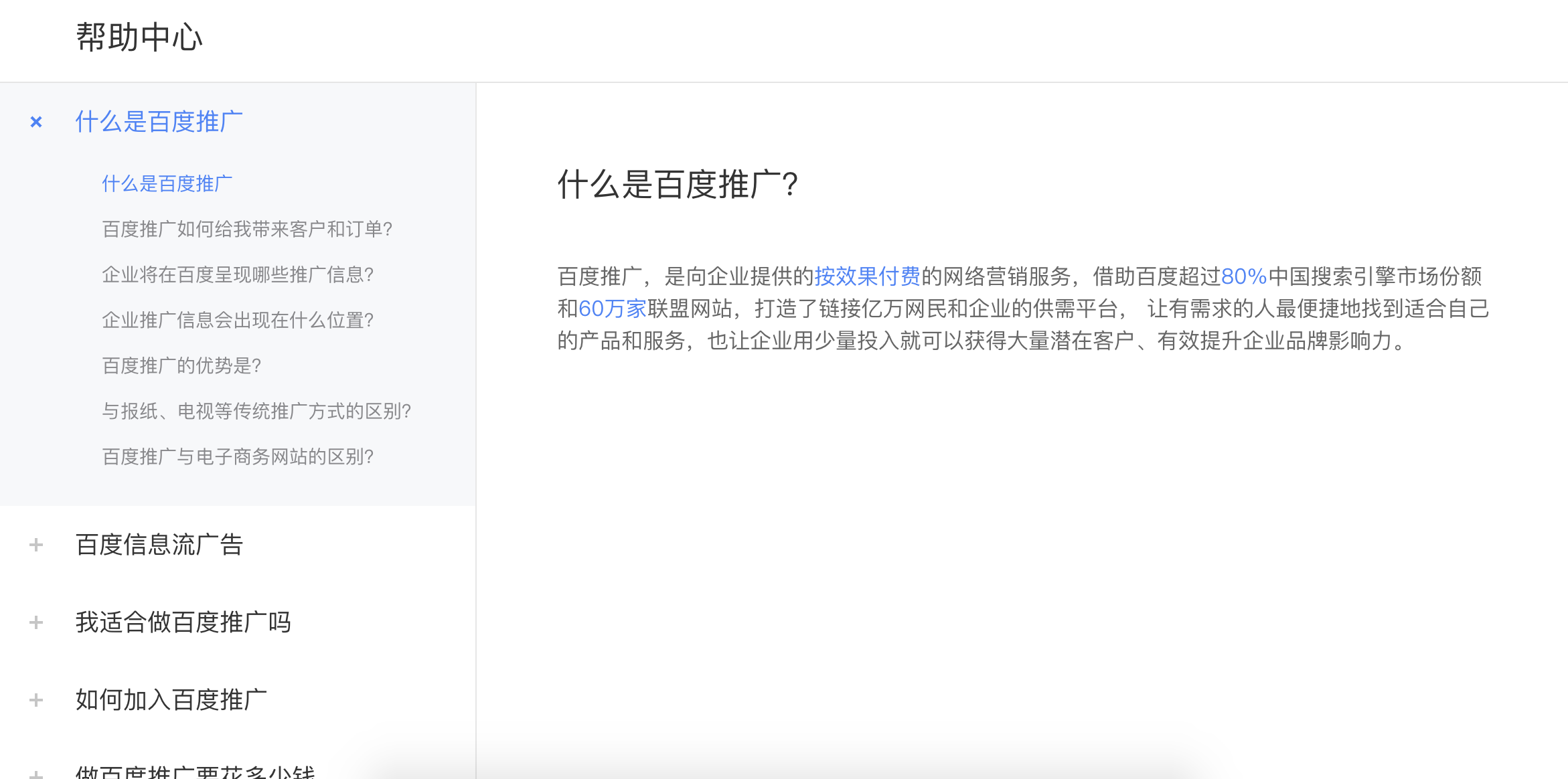Expand 我适合做百度推广吗 with its plus icon
This screenshot has height=779, width=1568.
click(x=36, y=622)
